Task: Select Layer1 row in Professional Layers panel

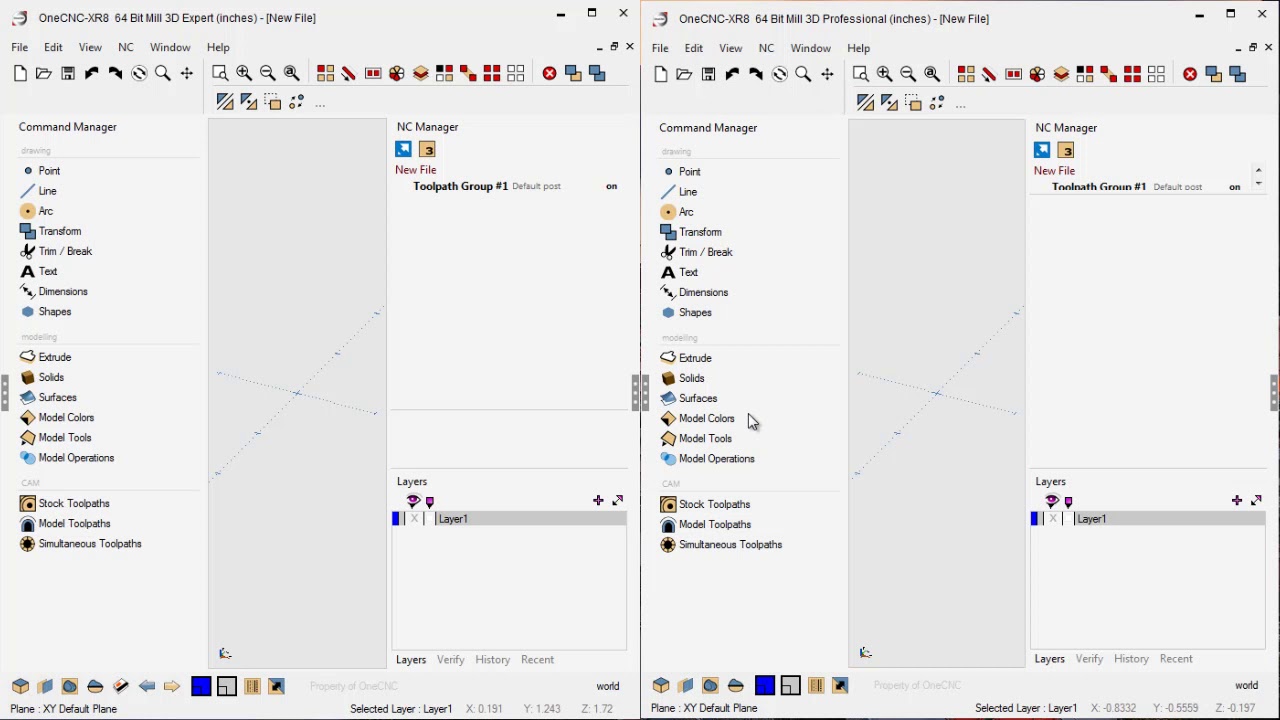Action: click(1148, 519)
